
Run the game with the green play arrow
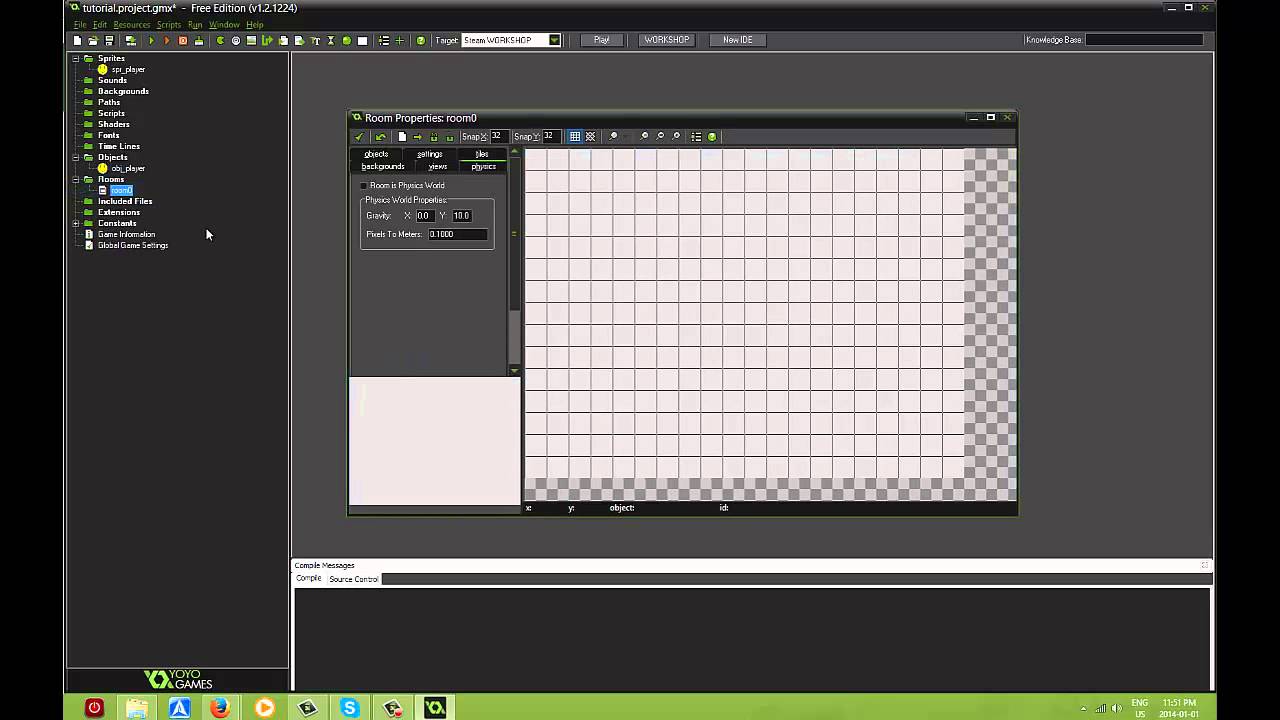pos(152,40)
